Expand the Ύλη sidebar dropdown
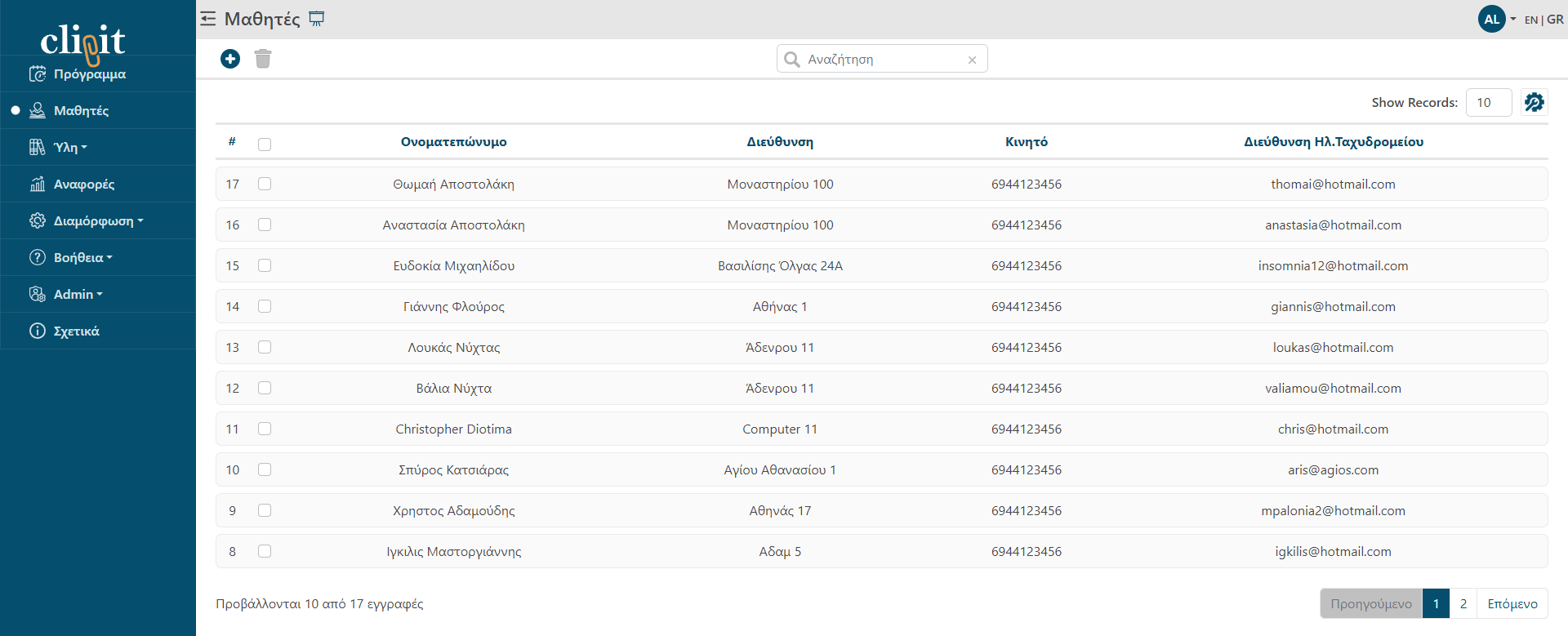1568x636 pixels. (x=70, y=147)
